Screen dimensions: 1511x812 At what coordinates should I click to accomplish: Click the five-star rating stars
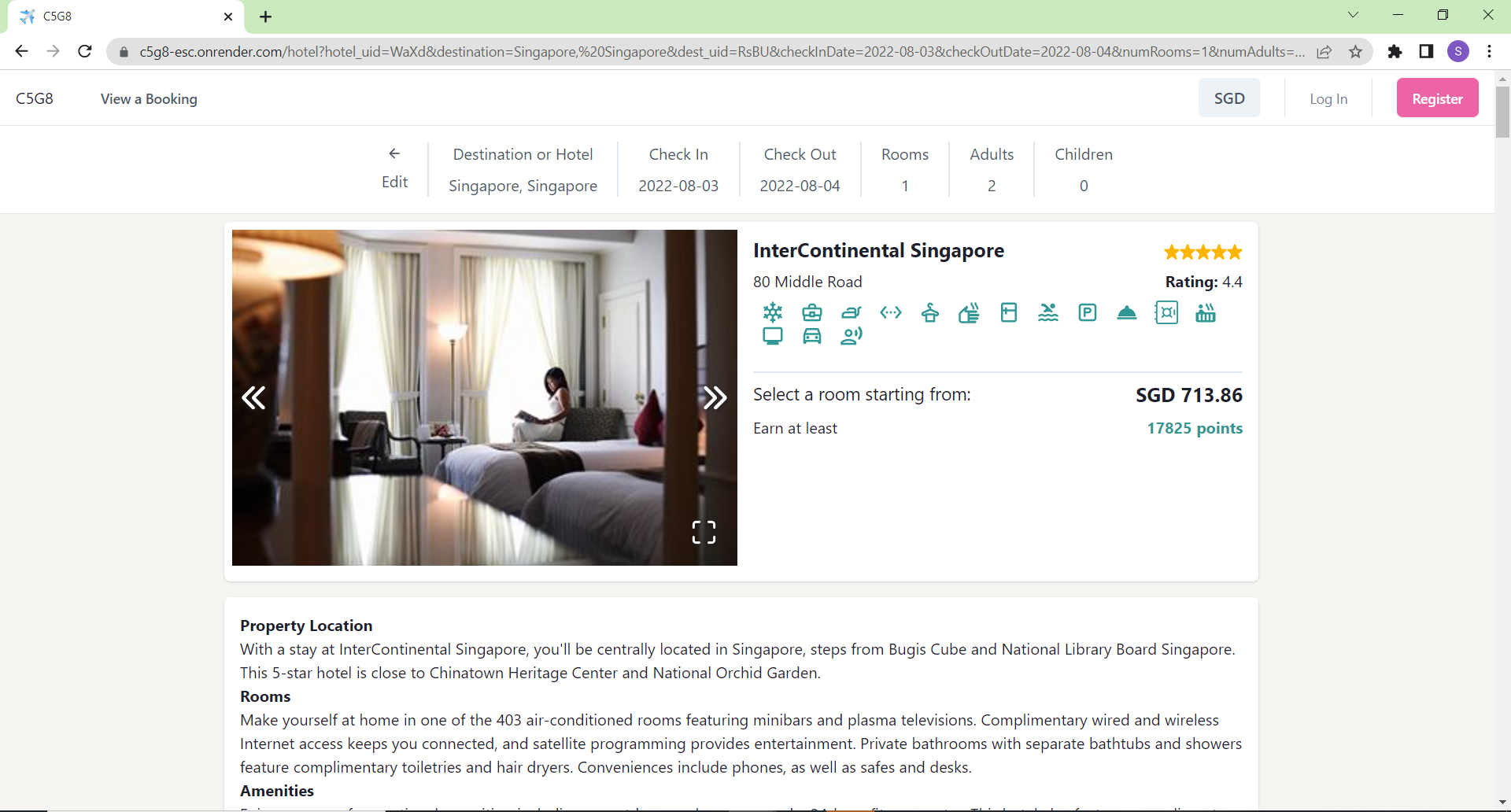pyautogui.click(x=1203, y=252)
